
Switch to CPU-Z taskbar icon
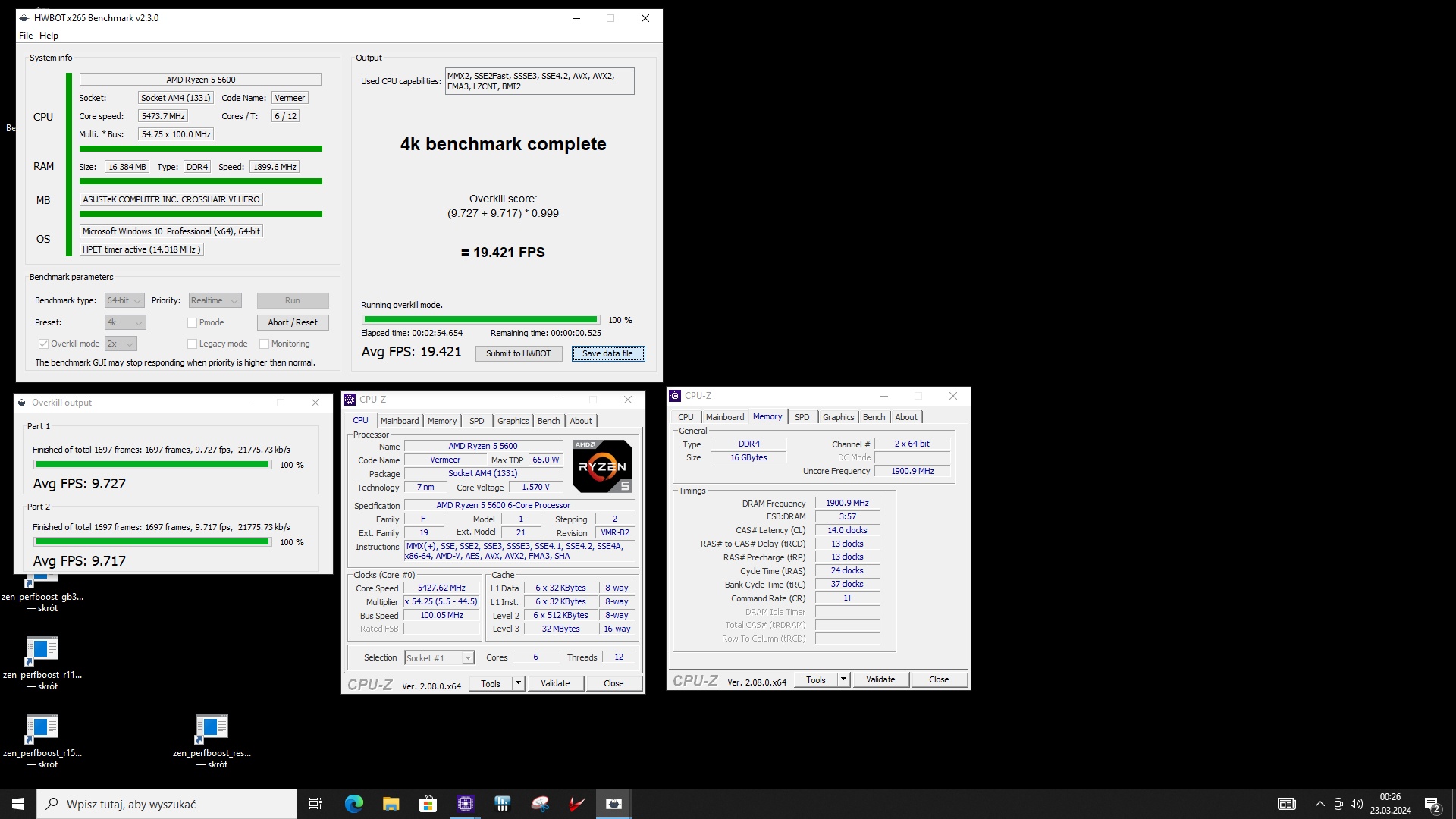[x=466, y=804]
